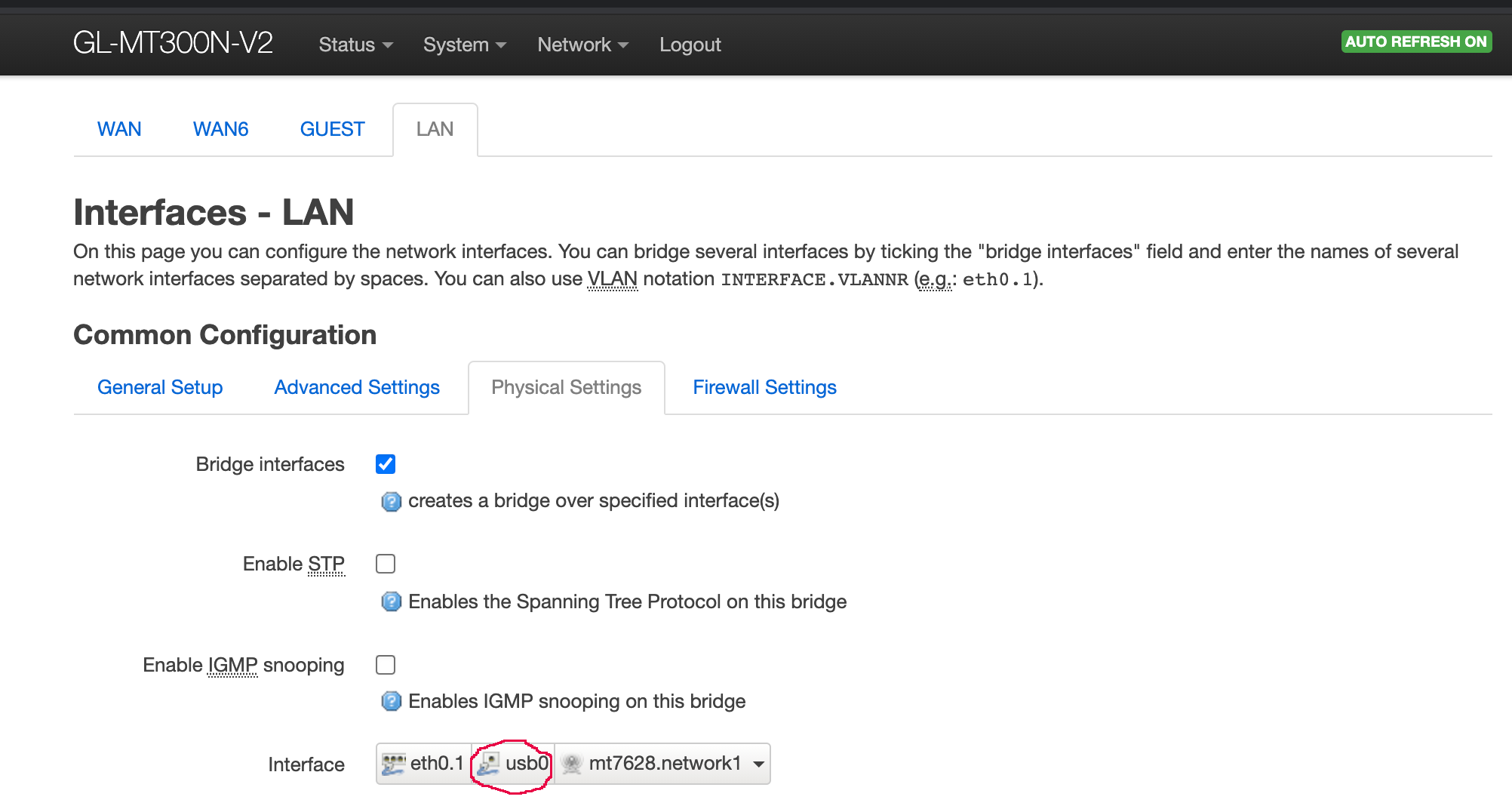This screenshot has width=1512, height=812.
Task: Open the Status dropdown menu
Action: pyautogui.click(x=355, y=45)
